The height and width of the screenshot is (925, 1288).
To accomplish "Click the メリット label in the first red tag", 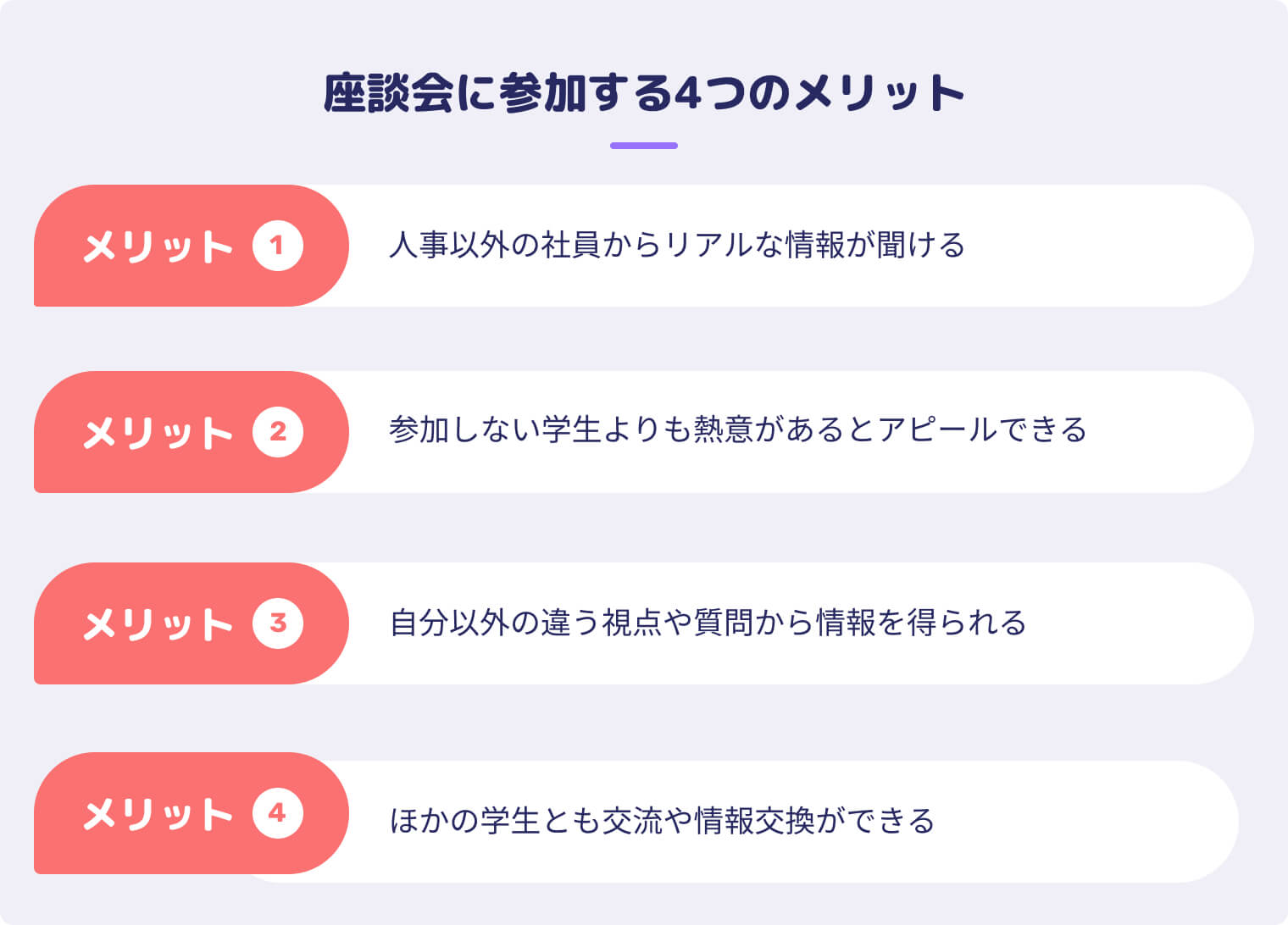I will (158, 246).
